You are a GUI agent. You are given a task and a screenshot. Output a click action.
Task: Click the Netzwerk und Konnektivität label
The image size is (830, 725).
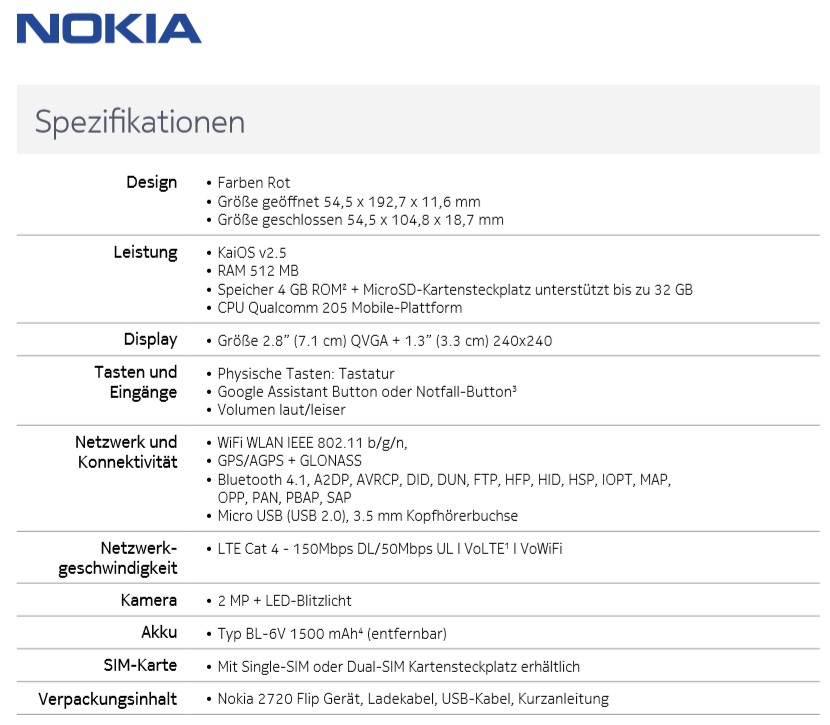[126, 452]
